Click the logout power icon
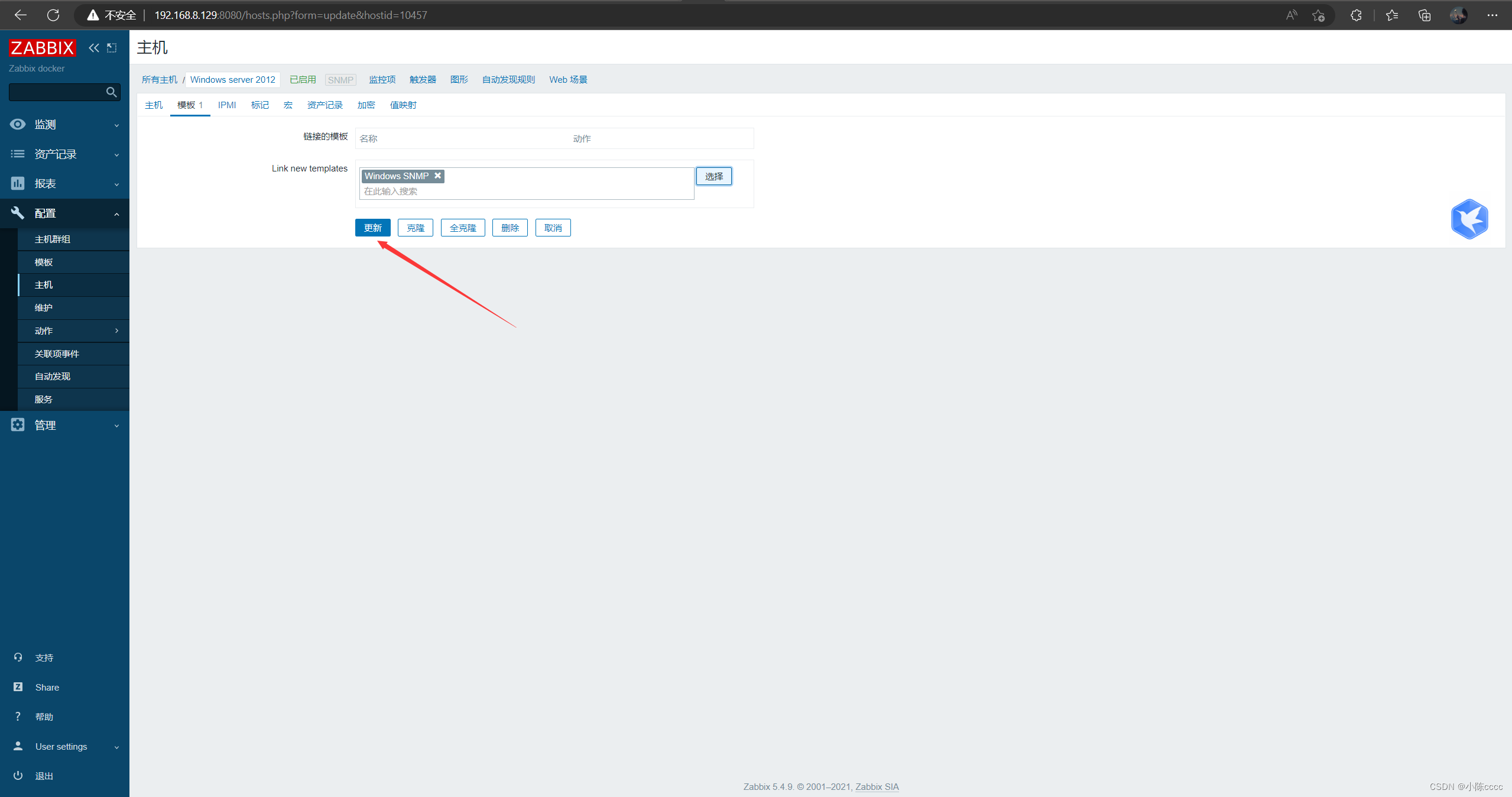The height and width of the screenshot is (797, 1512). [18, 775]
